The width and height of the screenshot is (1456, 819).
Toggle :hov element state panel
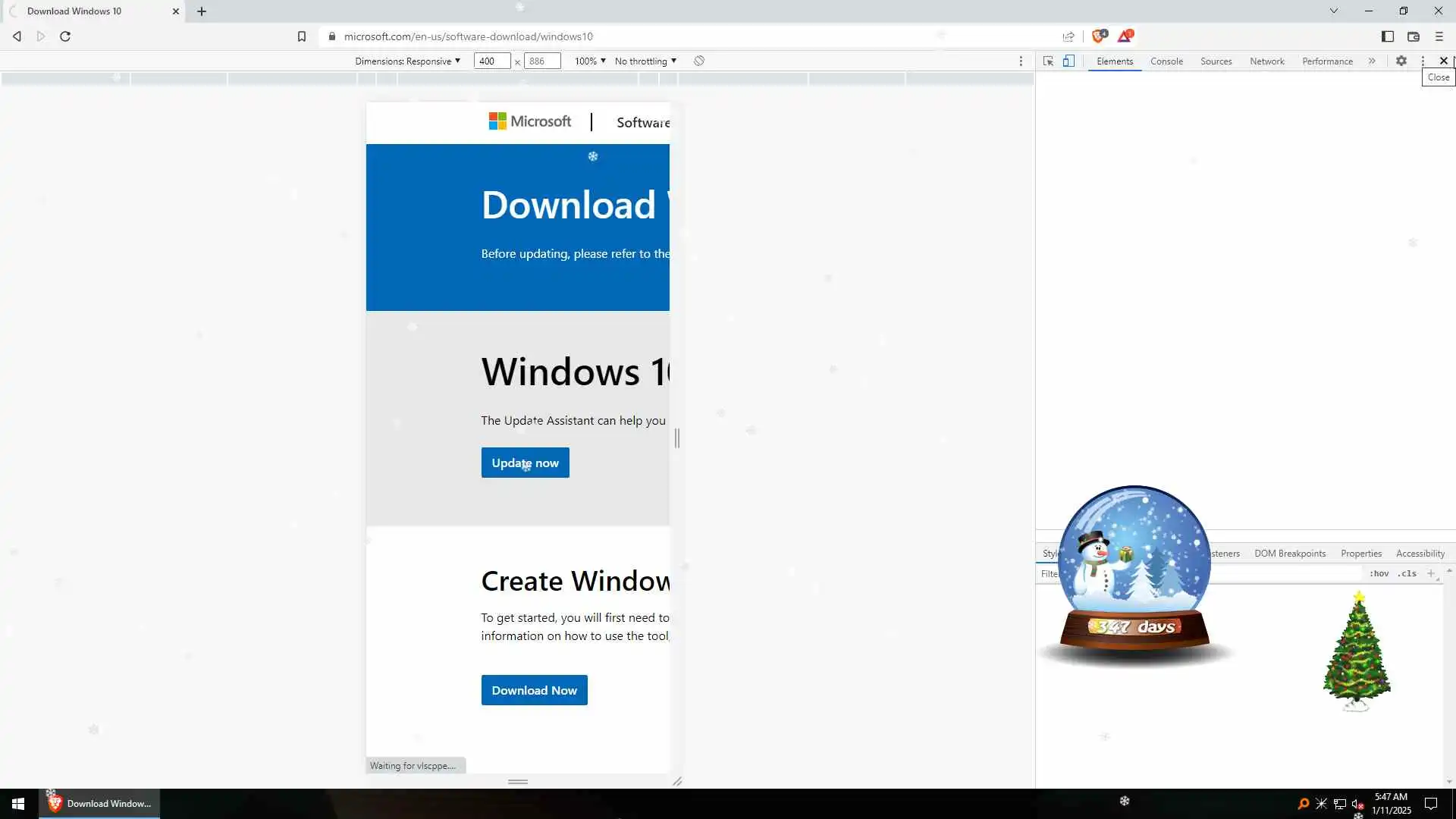pos(1379,574)
